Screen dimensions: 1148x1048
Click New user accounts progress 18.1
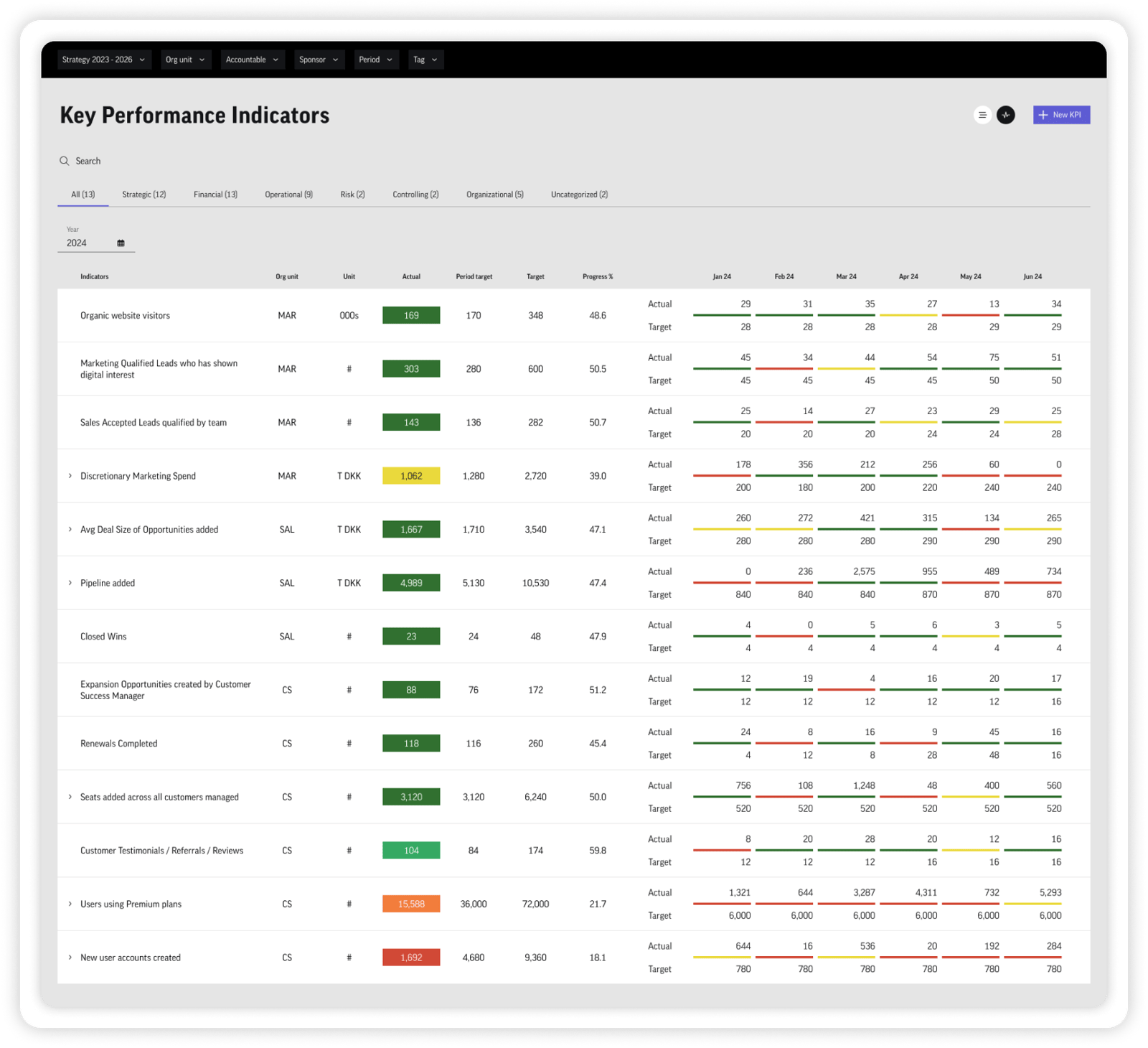(x=598, y=958)
